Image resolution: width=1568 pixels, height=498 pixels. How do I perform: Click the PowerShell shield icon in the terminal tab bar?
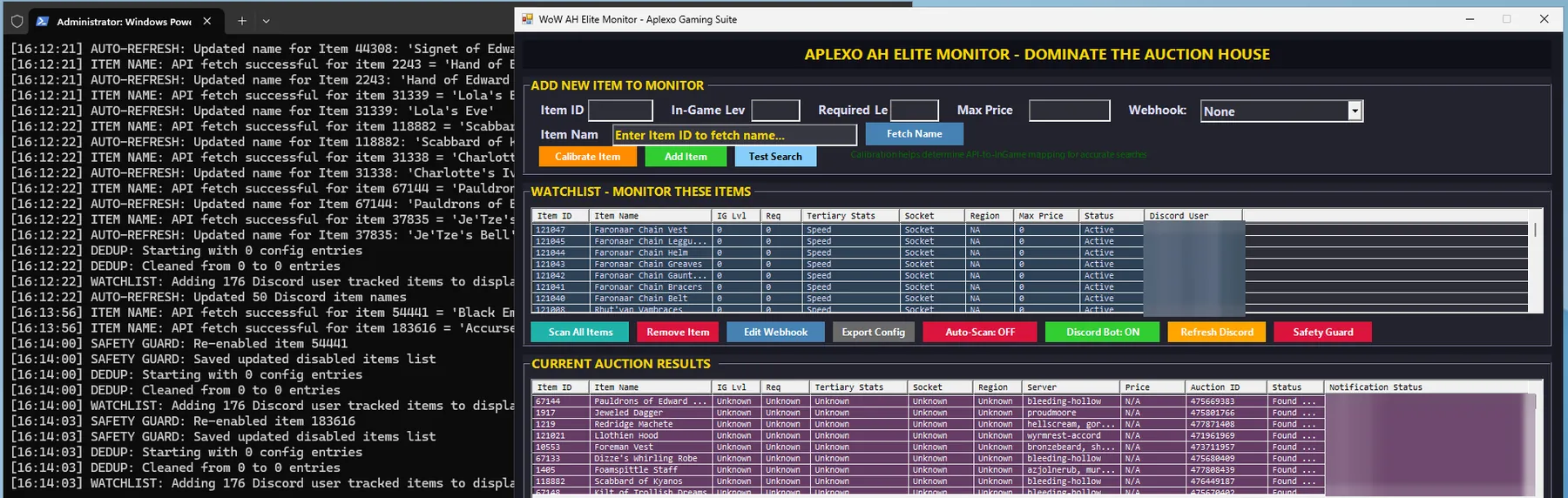click(x=17, y=21)
